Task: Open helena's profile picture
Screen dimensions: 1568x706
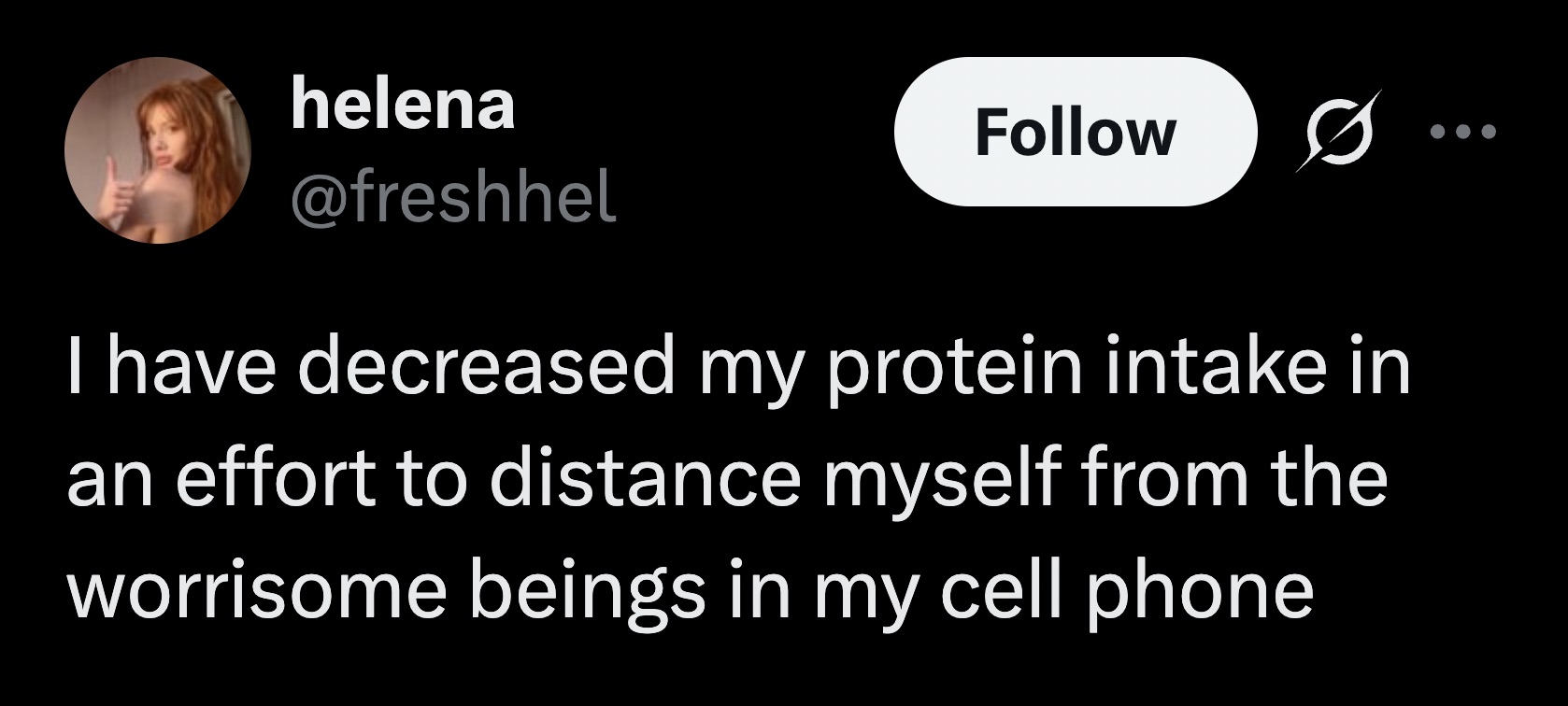Action: (x=157, y=150)
